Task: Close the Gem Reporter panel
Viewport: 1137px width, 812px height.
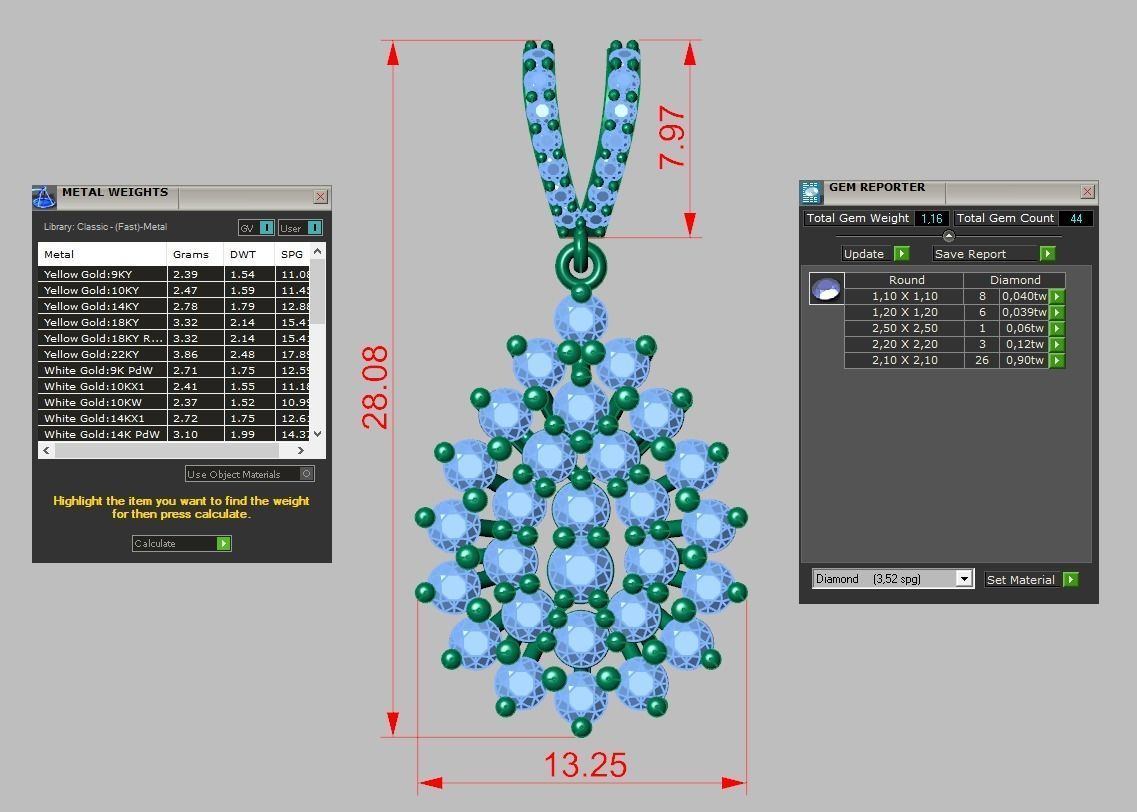Action: pos(1087,191)
